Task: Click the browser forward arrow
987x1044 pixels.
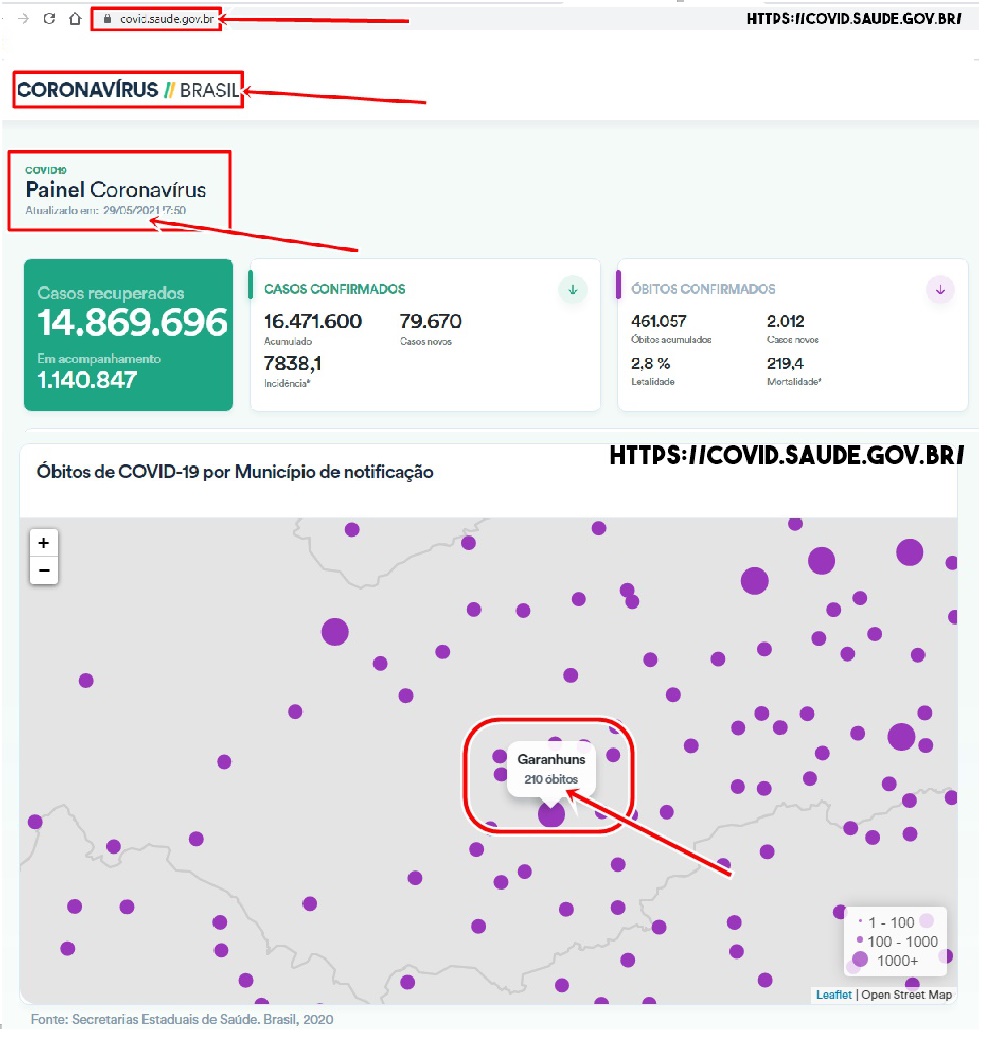Action: pos(24,19)
